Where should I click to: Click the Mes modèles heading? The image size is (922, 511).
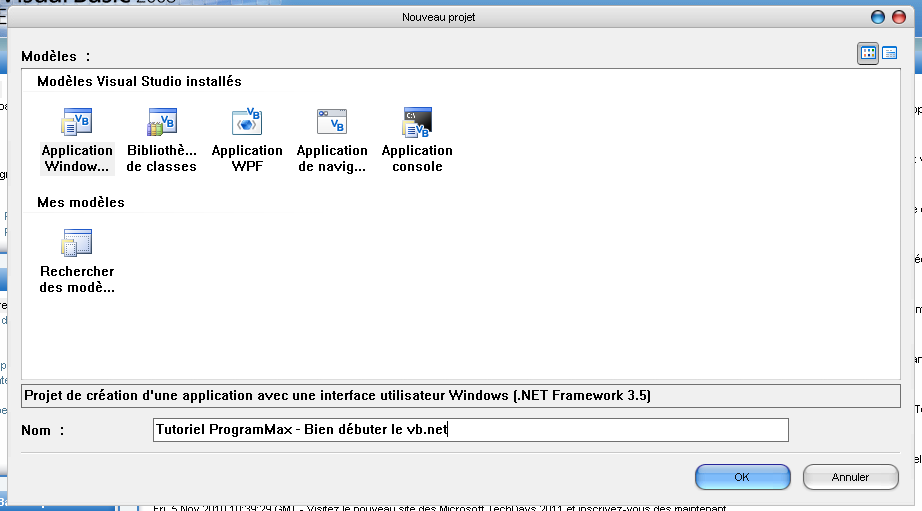coord(81,202)
